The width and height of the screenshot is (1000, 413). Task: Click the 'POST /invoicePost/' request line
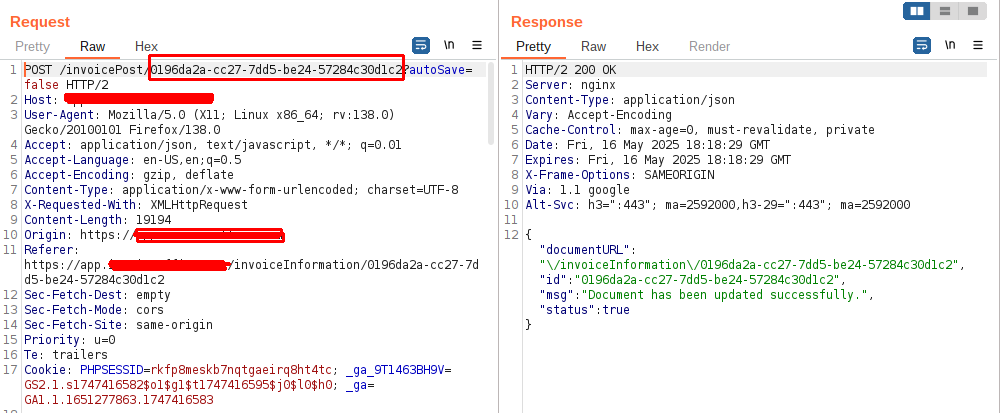tap(86, 69)
